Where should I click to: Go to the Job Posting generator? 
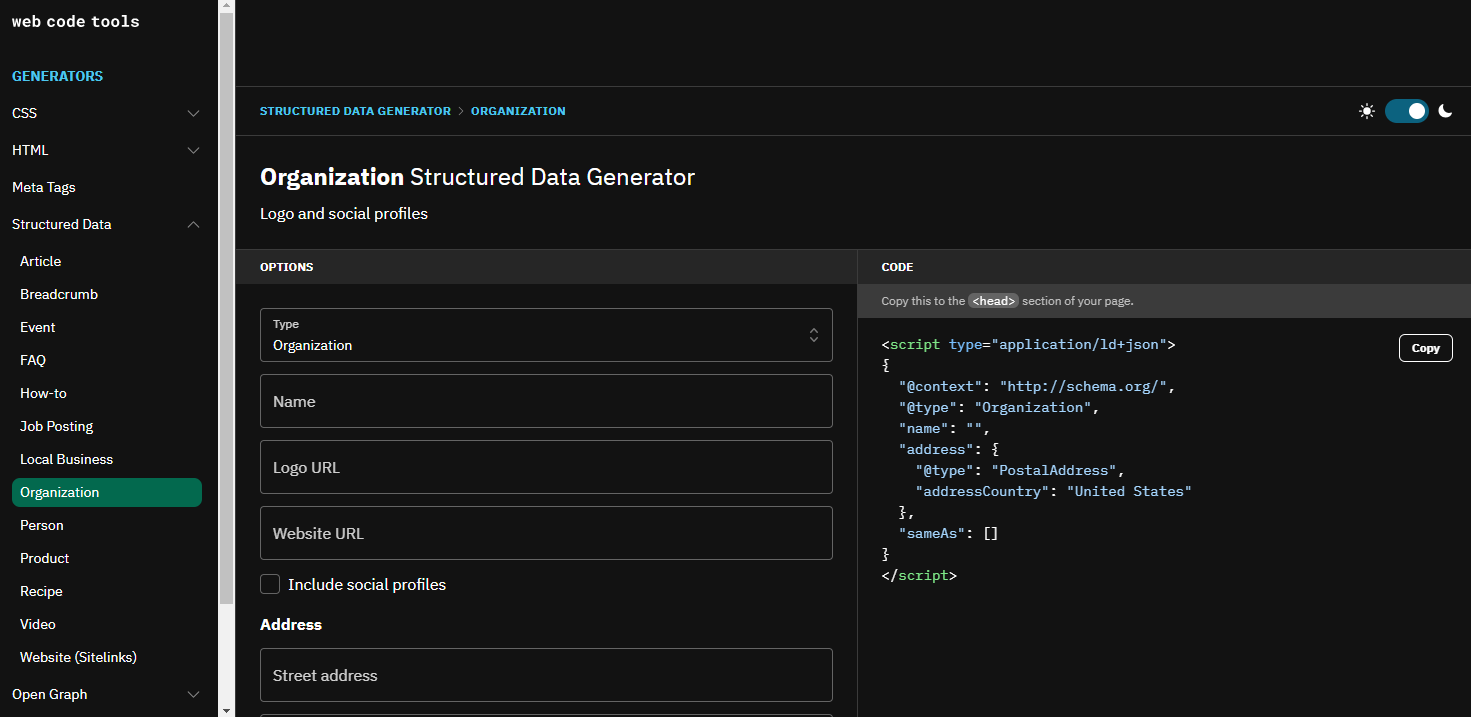tap(56, 426)
